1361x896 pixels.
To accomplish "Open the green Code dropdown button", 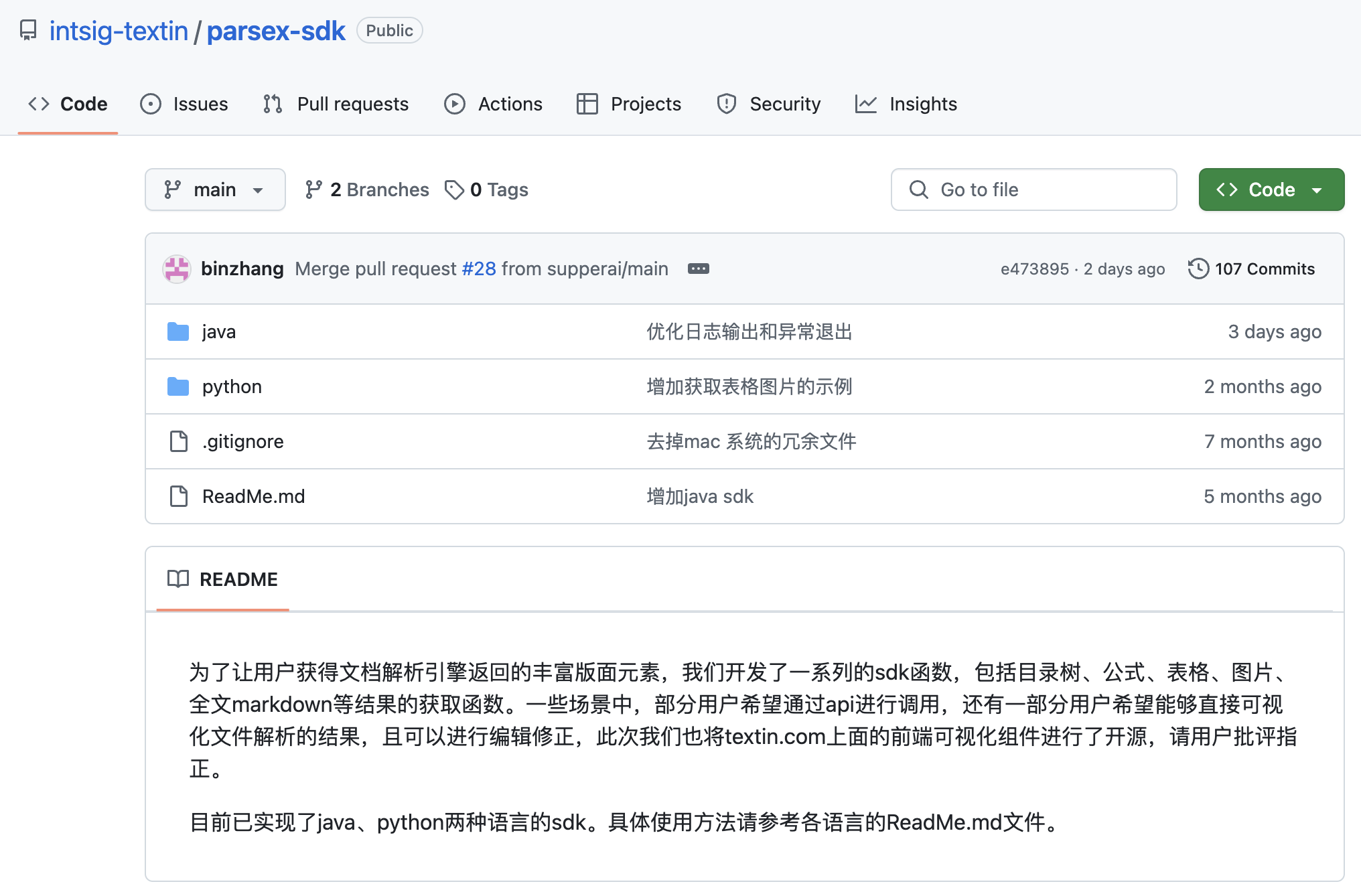I will 1271,190.
